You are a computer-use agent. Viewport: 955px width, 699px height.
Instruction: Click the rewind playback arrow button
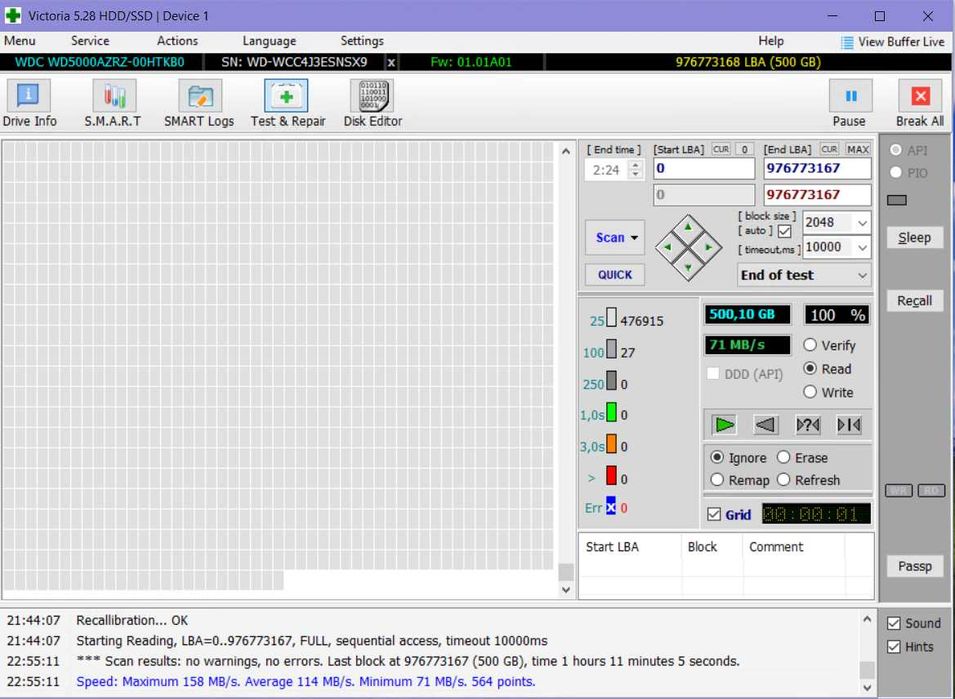click(765, 425)
